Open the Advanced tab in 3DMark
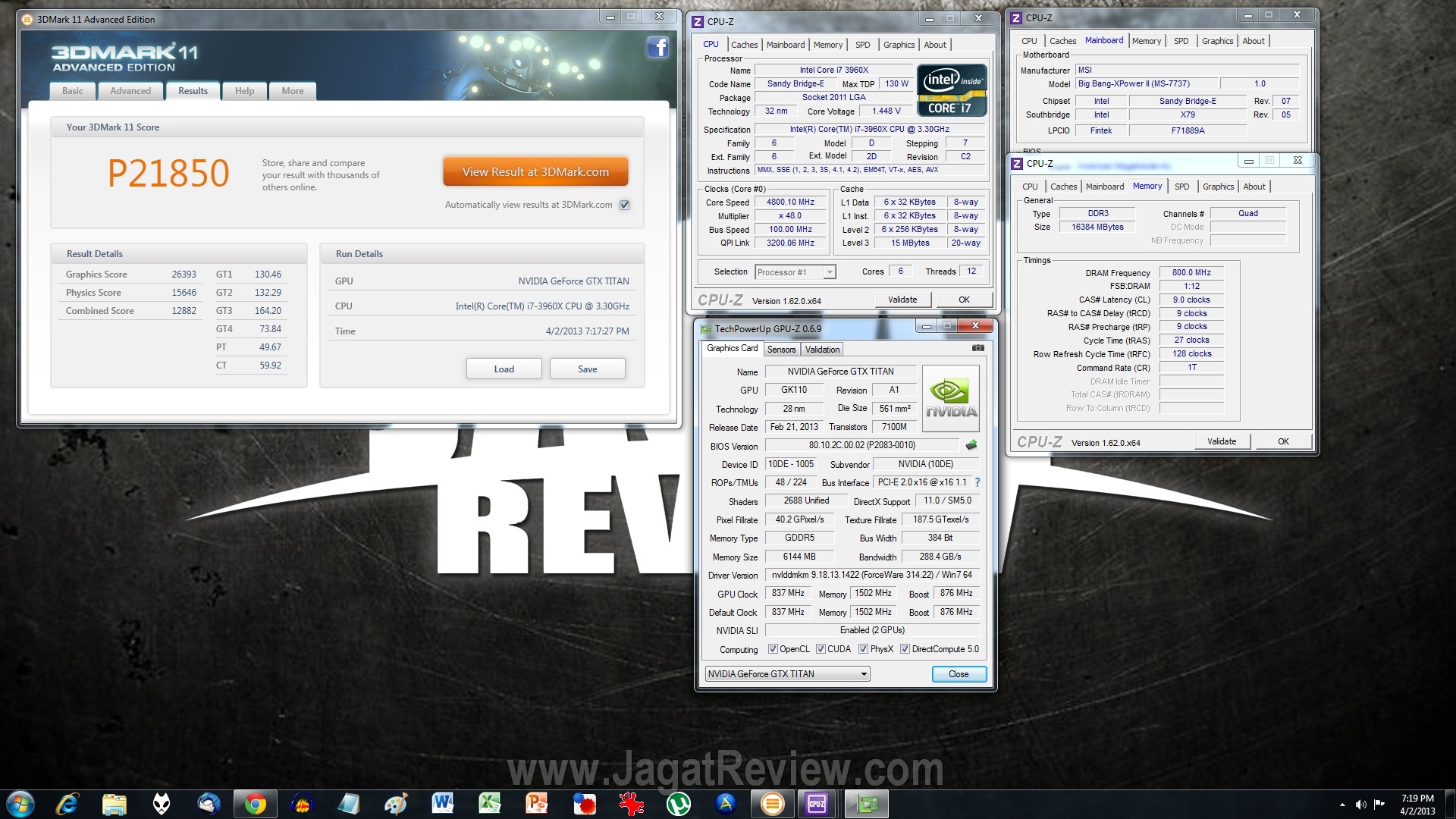This screenshot has width=1456, height=819. pyautogui.click(x=130, y=91)
